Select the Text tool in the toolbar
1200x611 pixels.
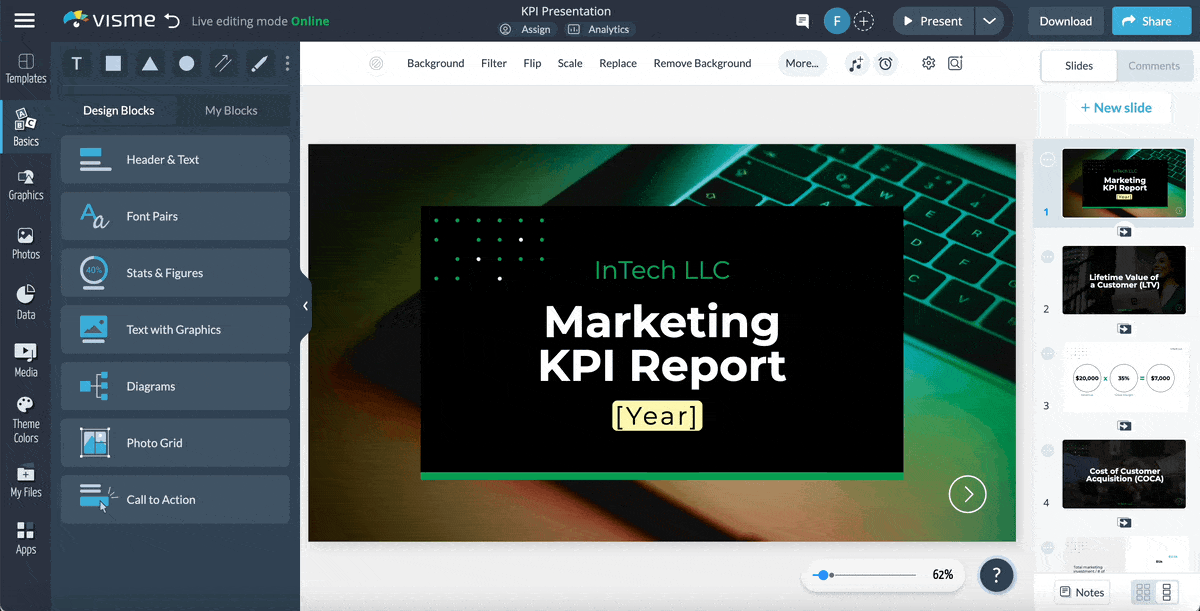pos(76,63)
